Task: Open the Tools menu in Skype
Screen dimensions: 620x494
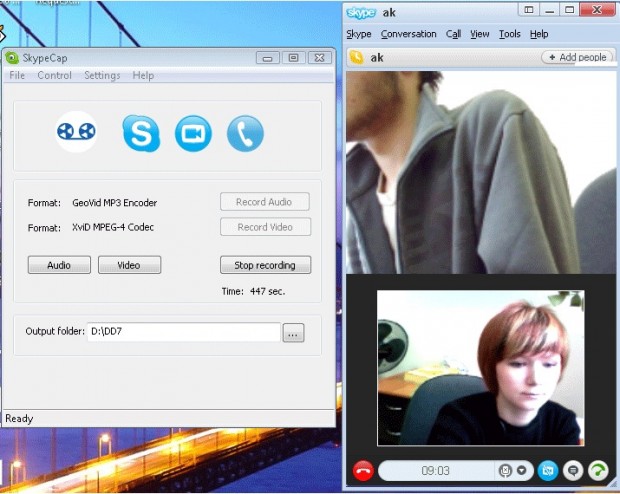Action: point(509,34)
